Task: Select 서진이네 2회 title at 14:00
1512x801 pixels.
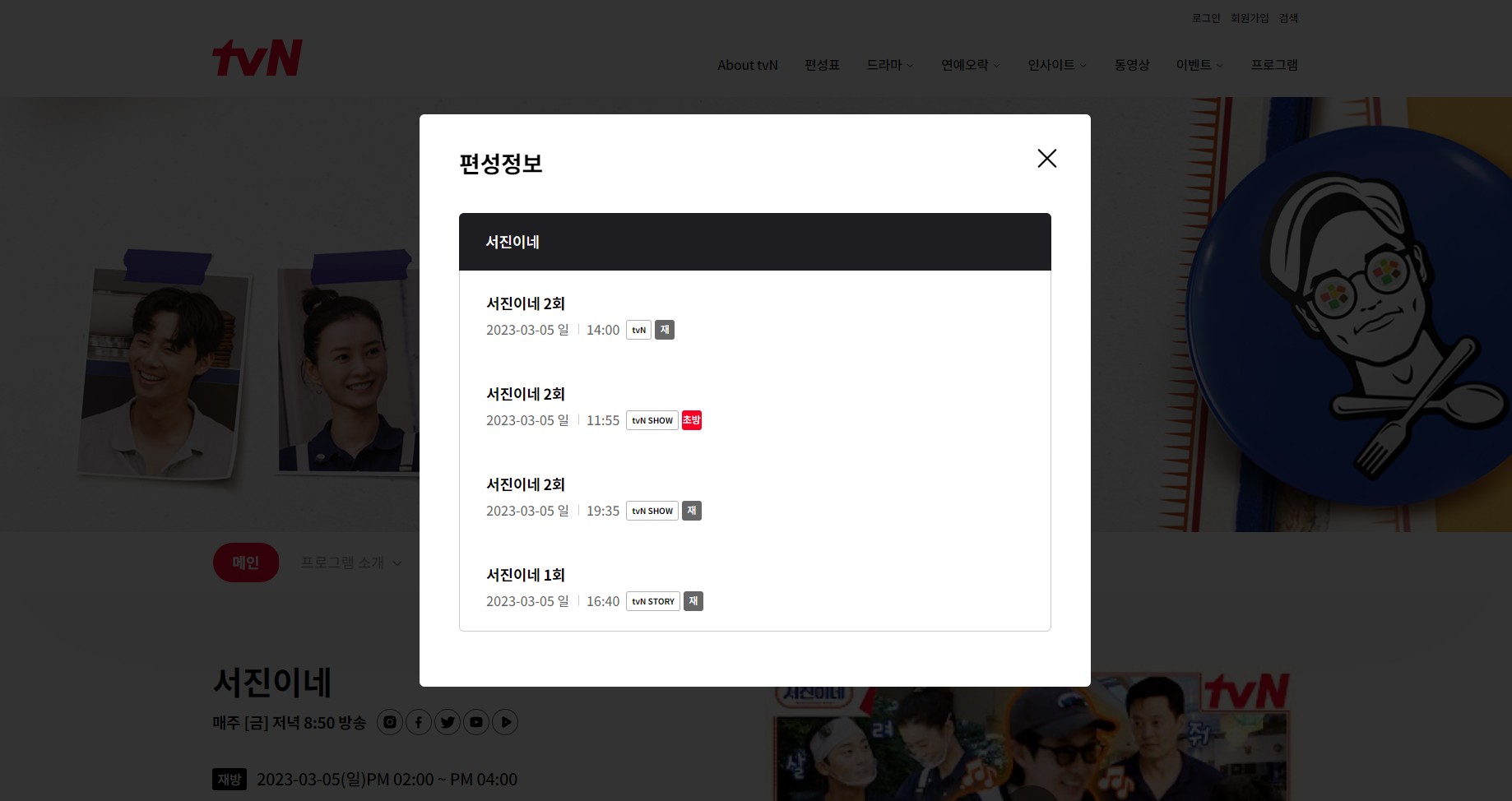Action: point(526,303)
